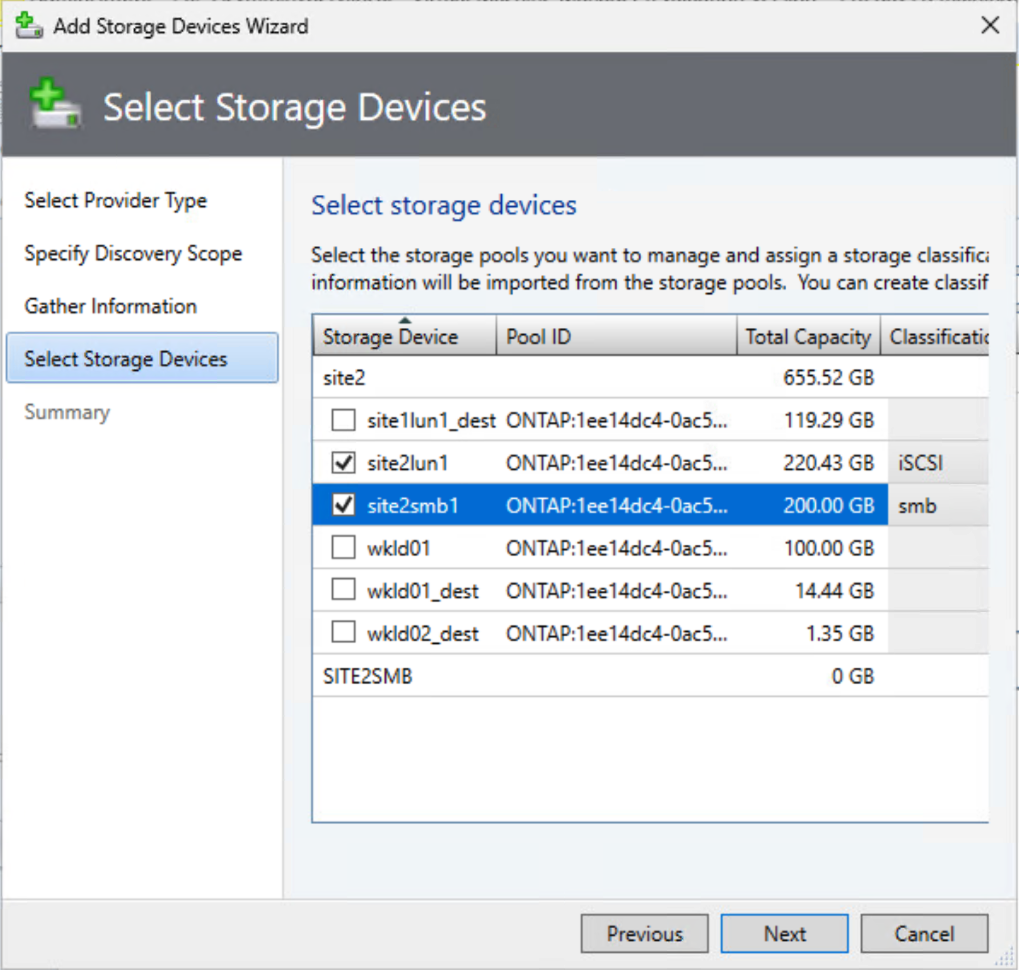Sort by the Storage Device column header

click(404, 337)
